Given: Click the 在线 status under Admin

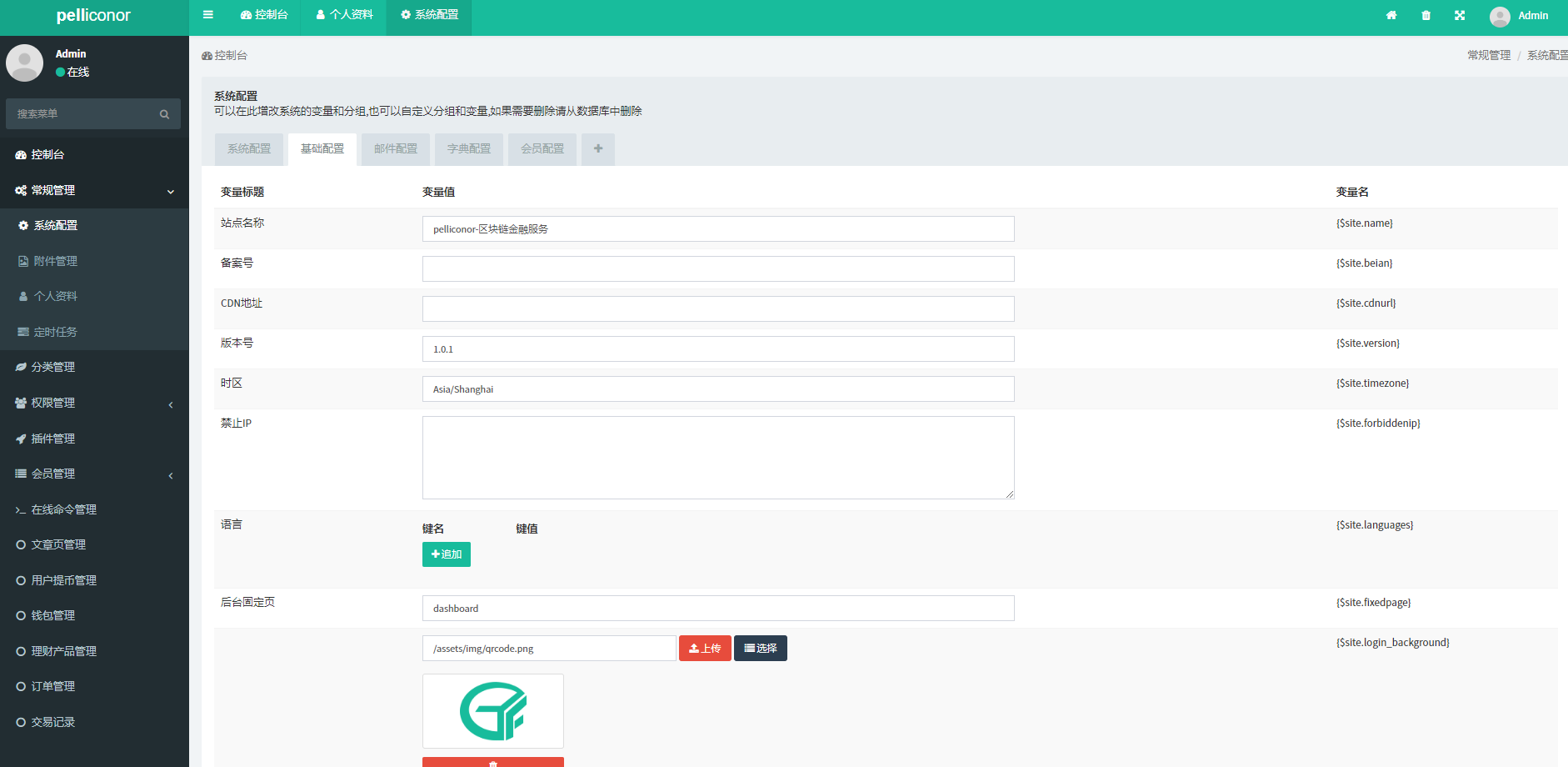Looking at the screenshot, I should pyautogui.click(x=72, y=73).
